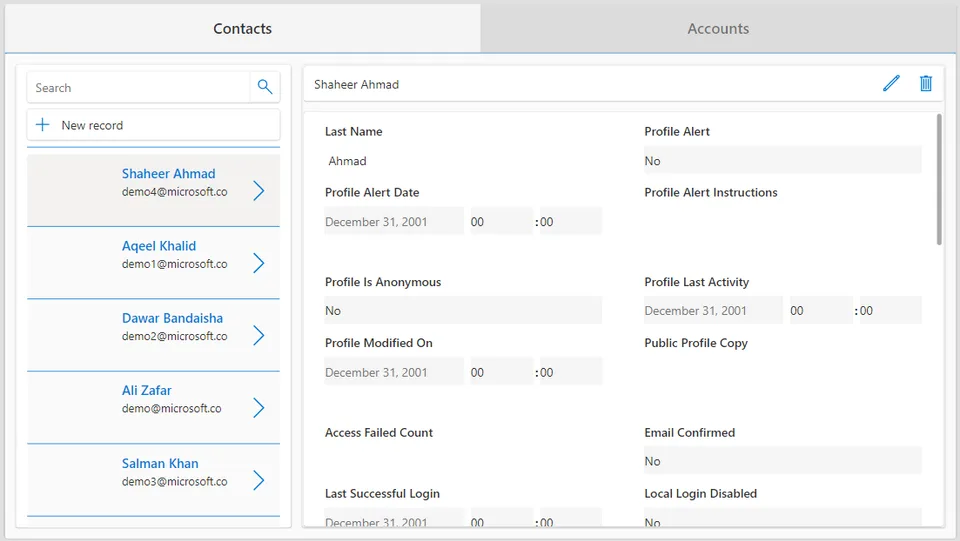Click into the Search input field
The image size is (960, 541).
point(138,88)
